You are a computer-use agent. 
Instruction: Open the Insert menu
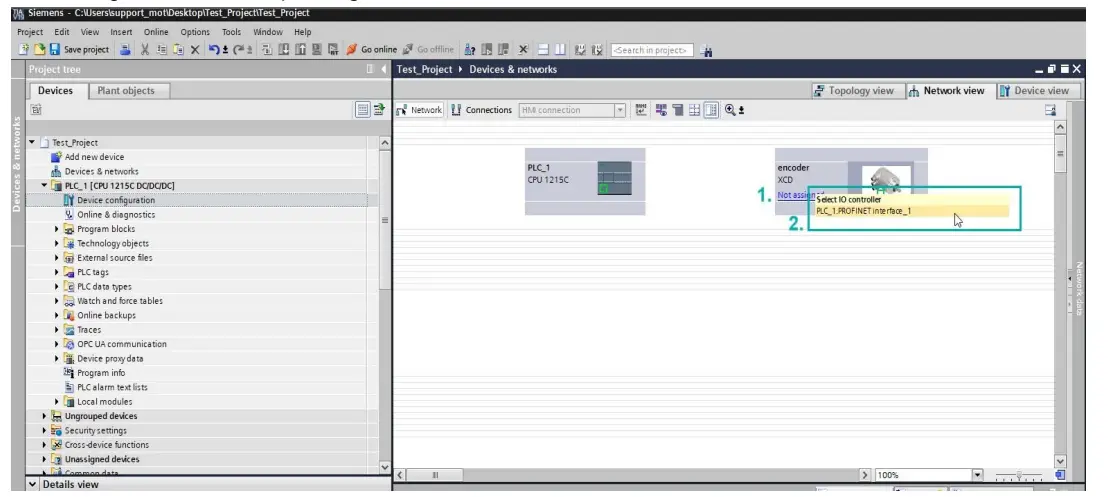(x=121, y=32)
